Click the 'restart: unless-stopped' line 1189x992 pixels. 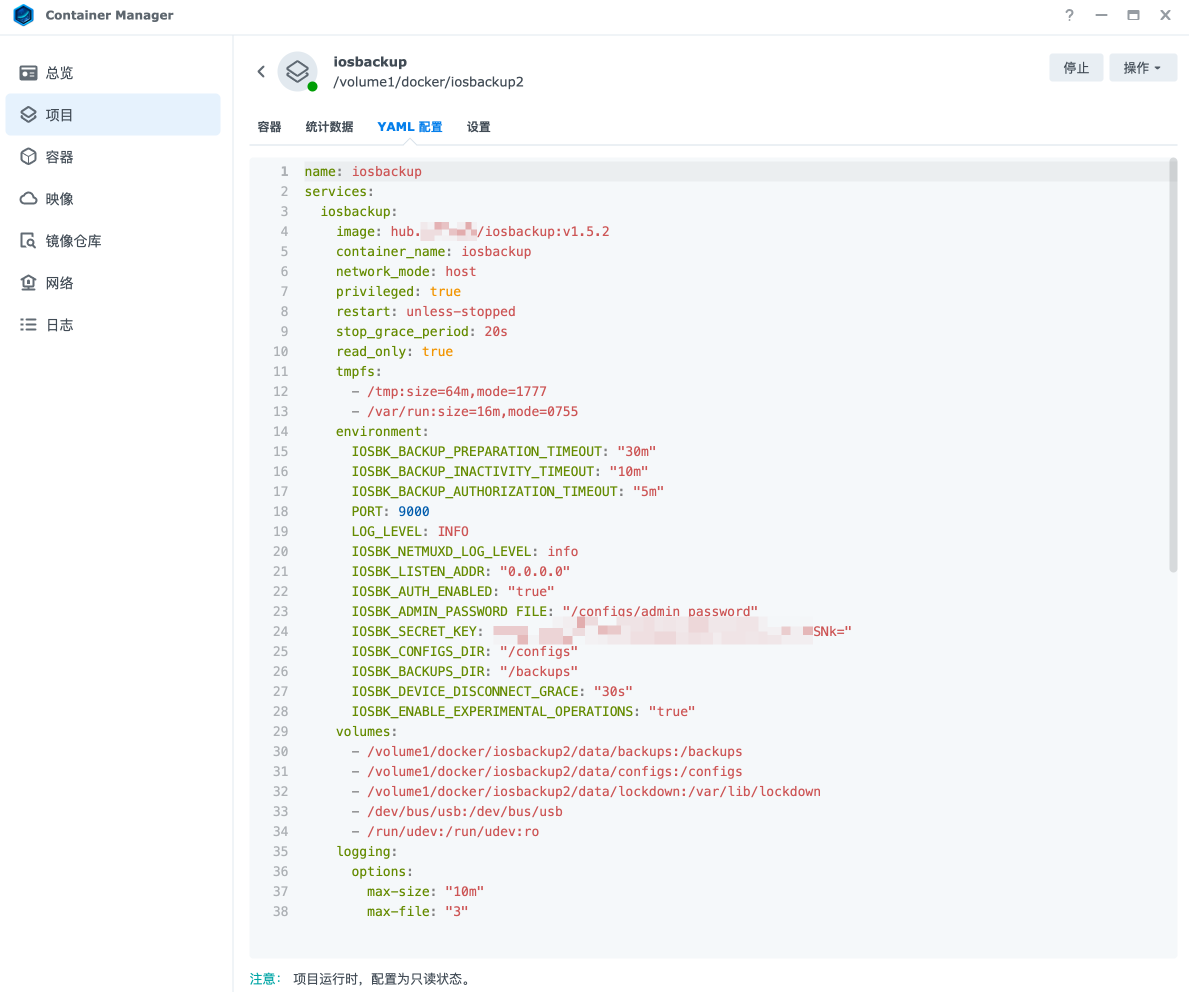(425, 311)
